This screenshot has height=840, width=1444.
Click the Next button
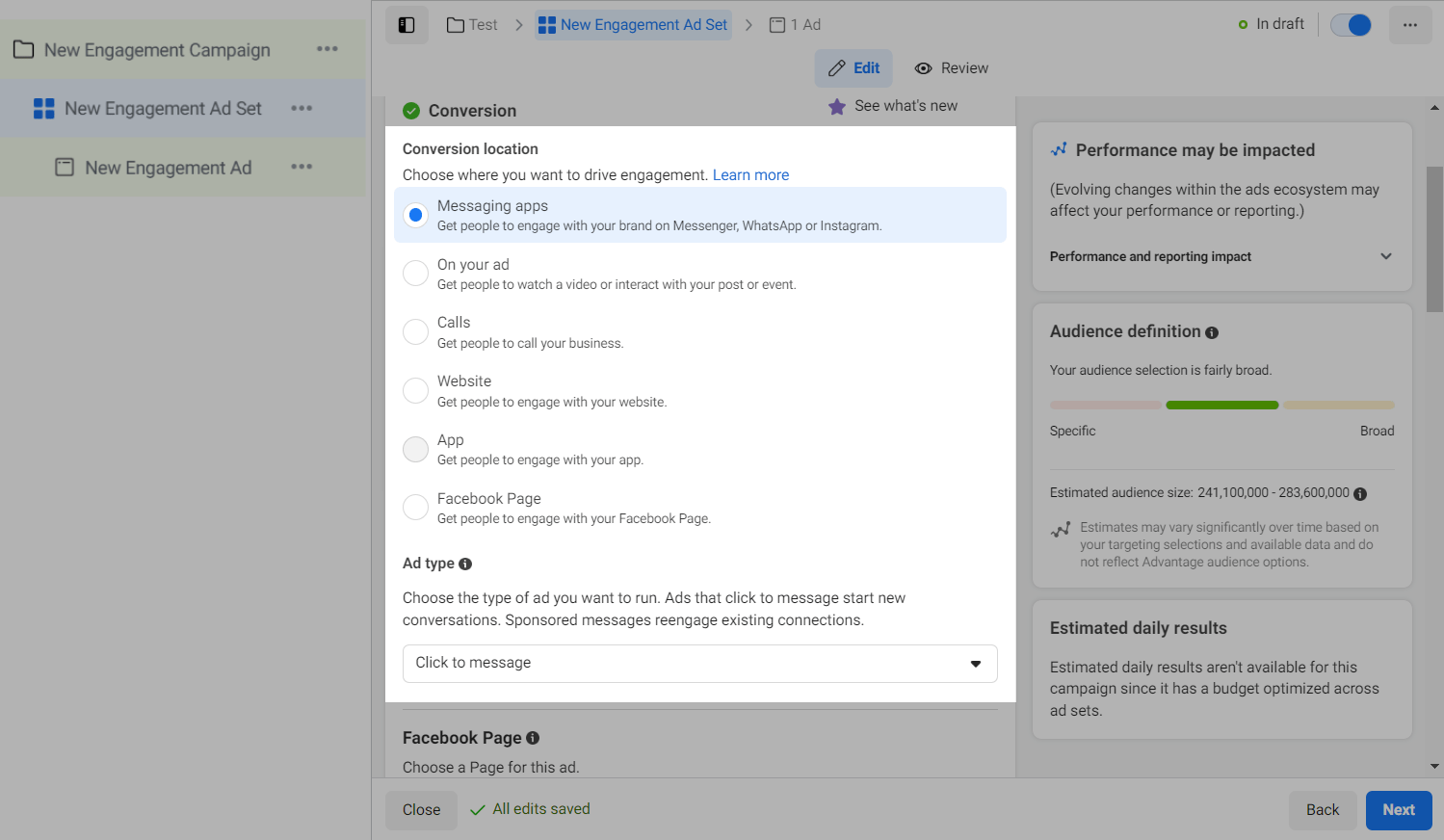[x=1398, y=810]
